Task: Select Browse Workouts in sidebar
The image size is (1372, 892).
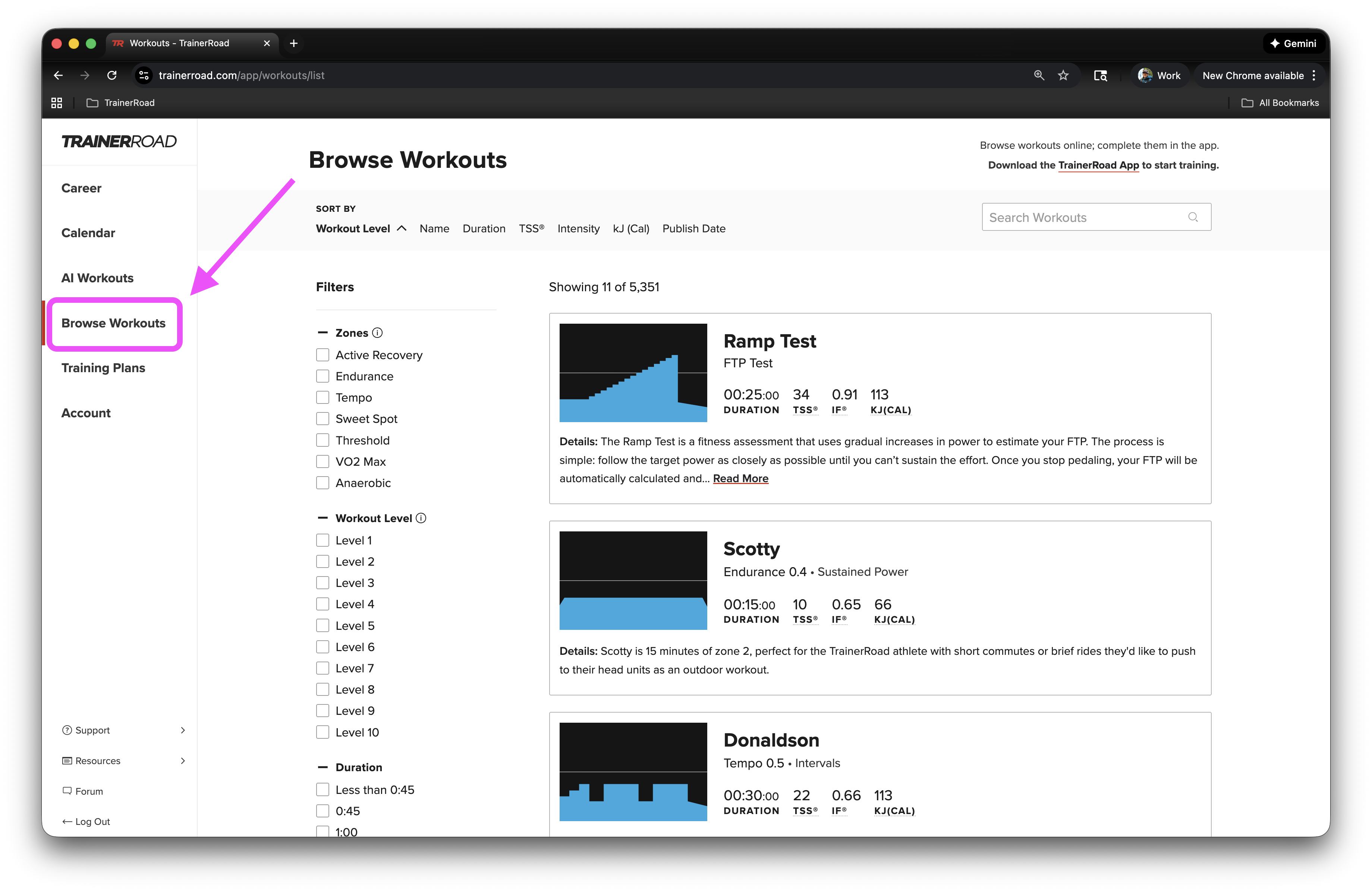Action: click(114, 323)
